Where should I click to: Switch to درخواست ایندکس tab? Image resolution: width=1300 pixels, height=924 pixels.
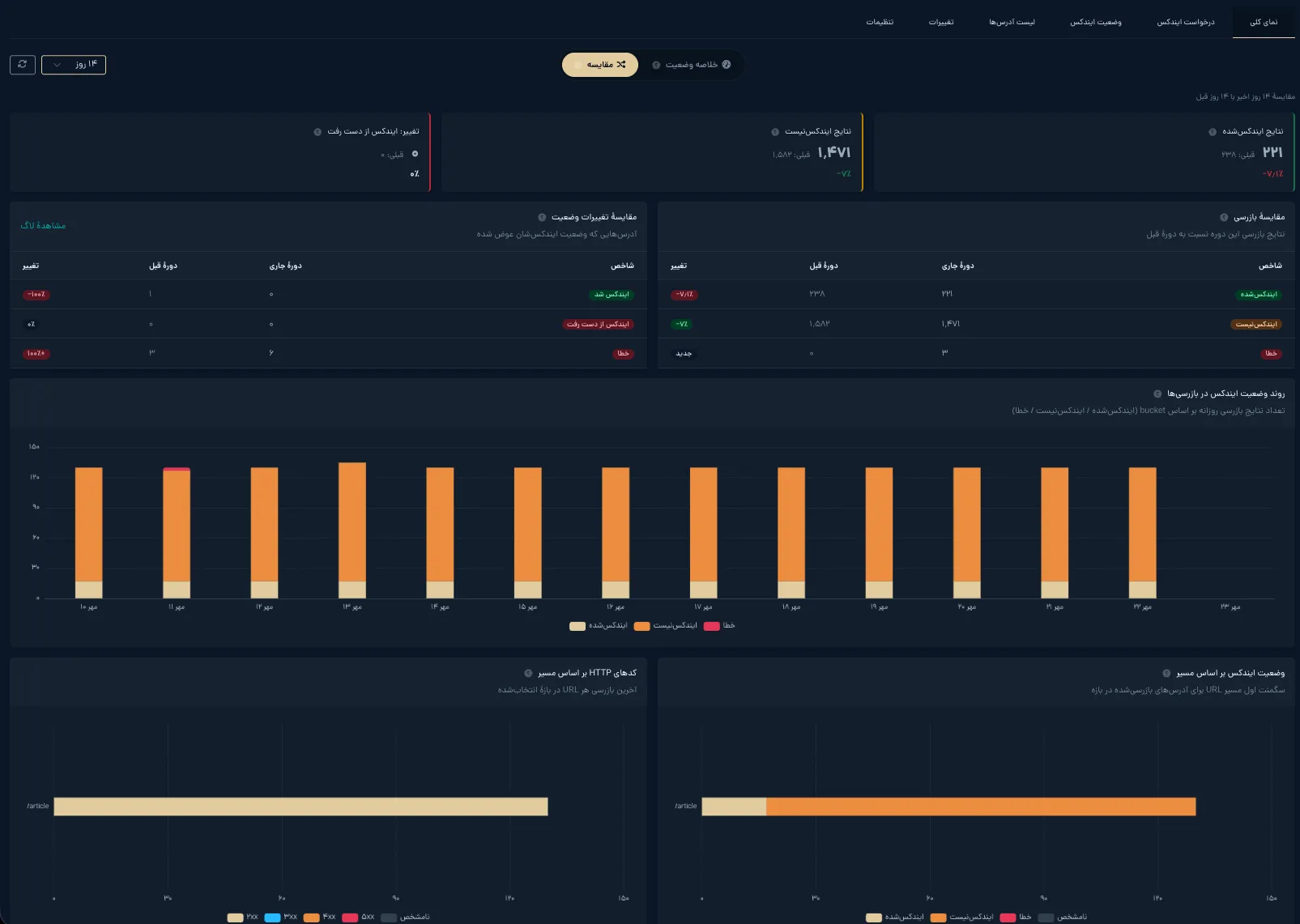click(x=1186, y=22)
